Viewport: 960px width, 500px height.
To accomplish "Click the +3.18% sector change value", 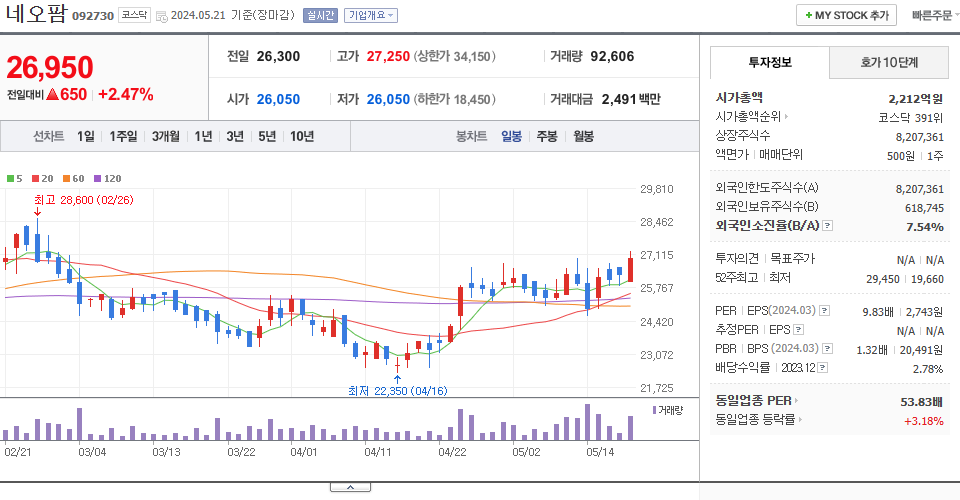I will (924, 421).
